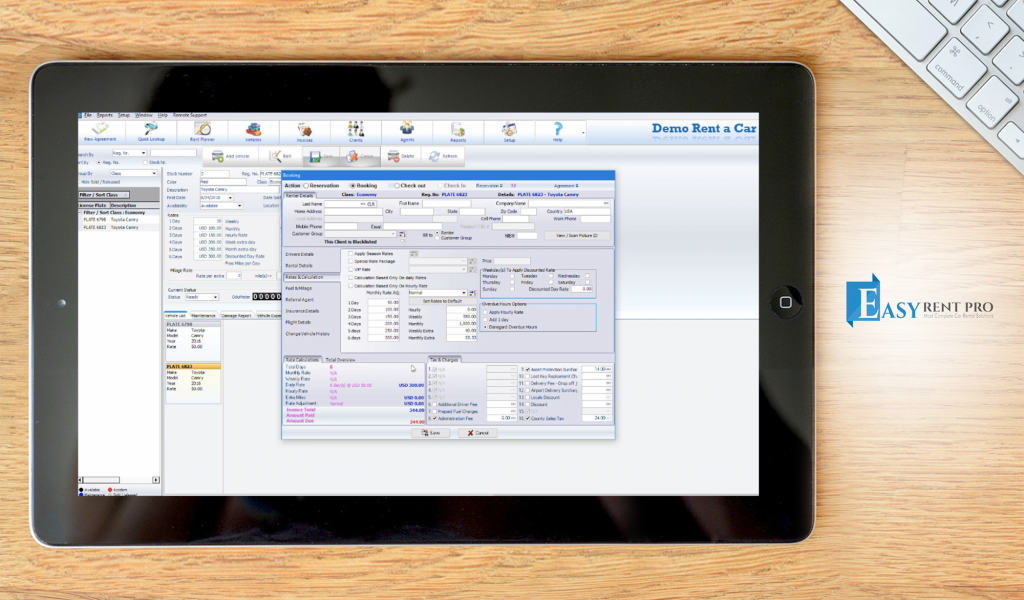Switch to the Tax & Charges tab

click(445, 360)
